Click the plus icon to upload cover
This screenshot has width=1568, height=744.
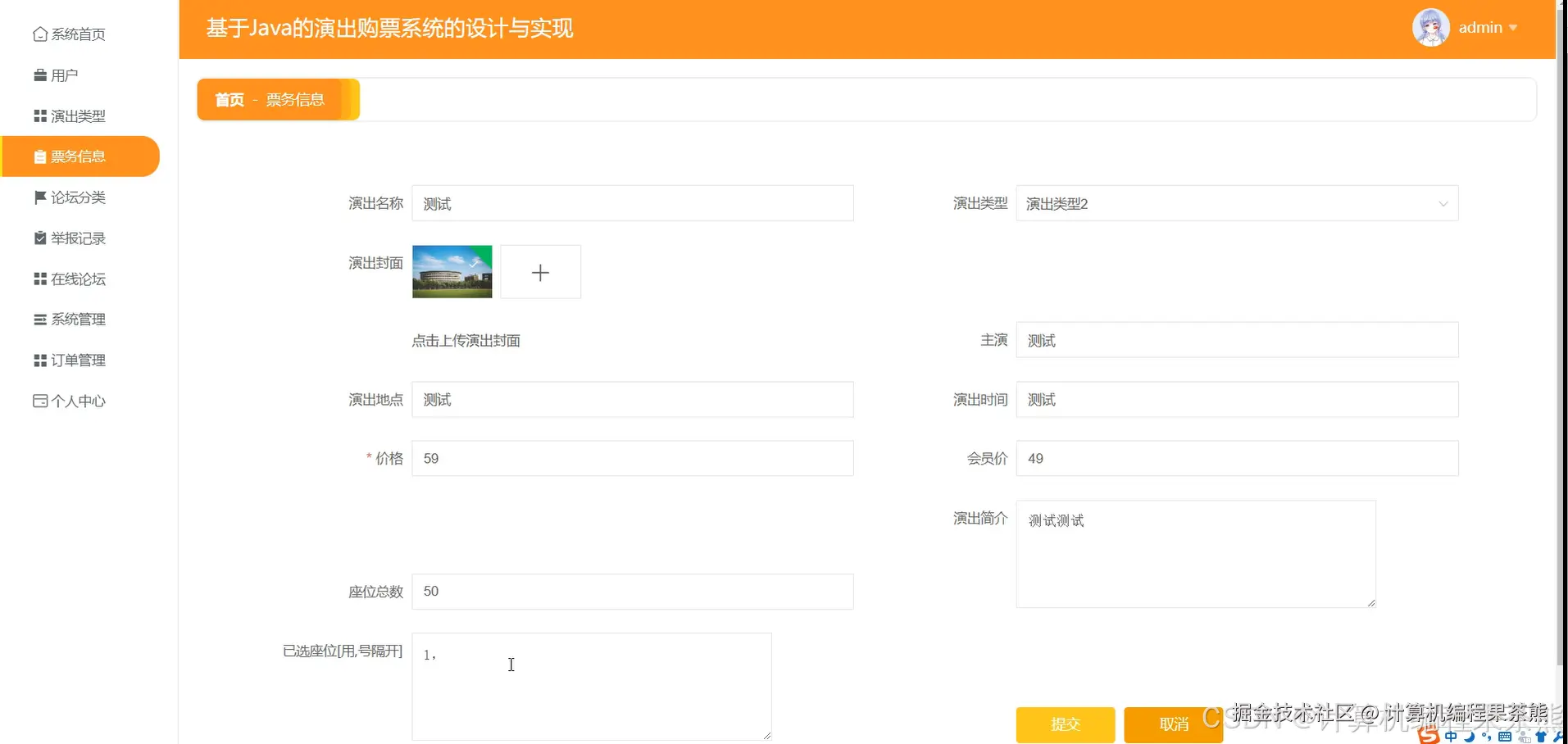539,271
